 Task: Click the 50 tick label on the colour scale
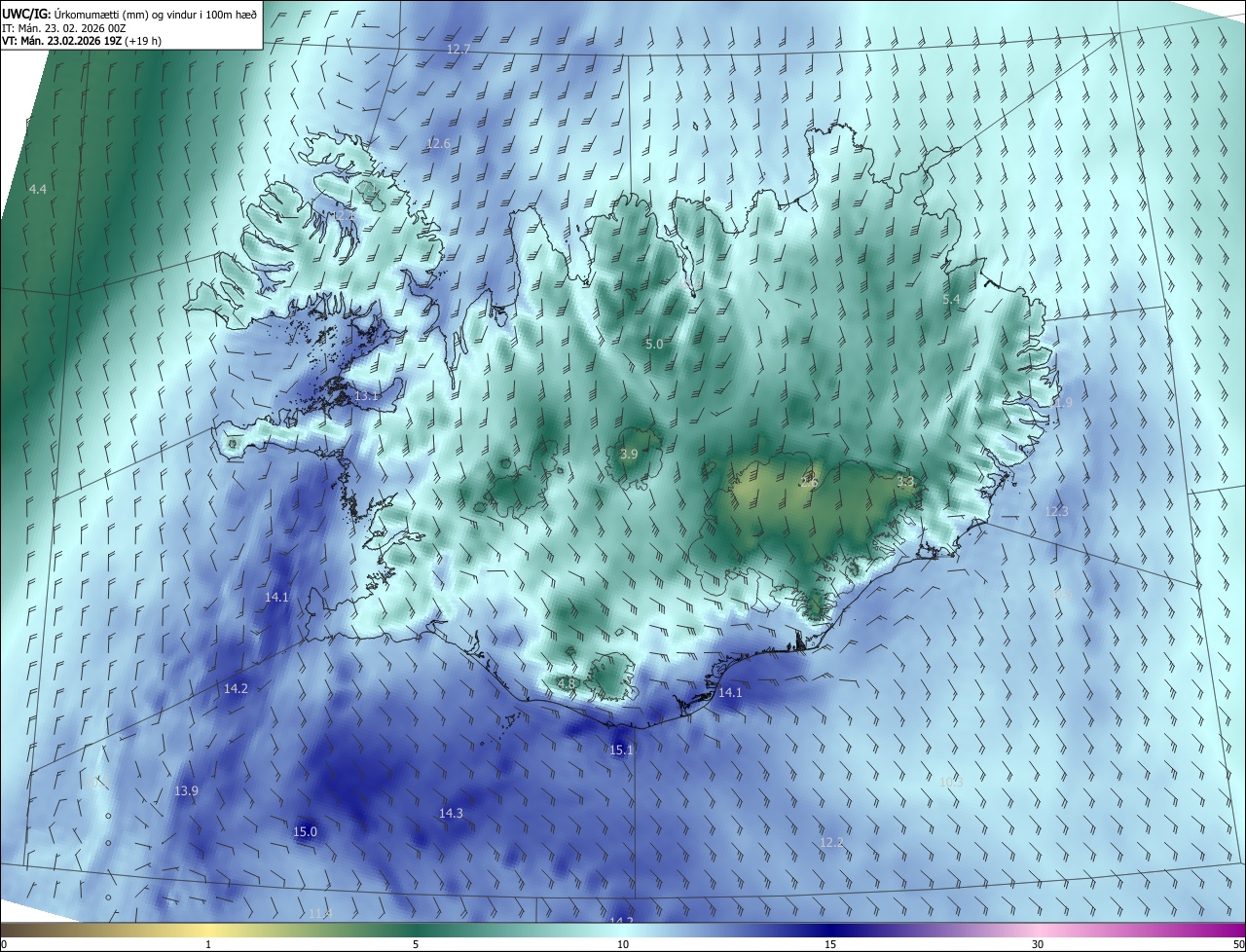(x=1238, y=945)
